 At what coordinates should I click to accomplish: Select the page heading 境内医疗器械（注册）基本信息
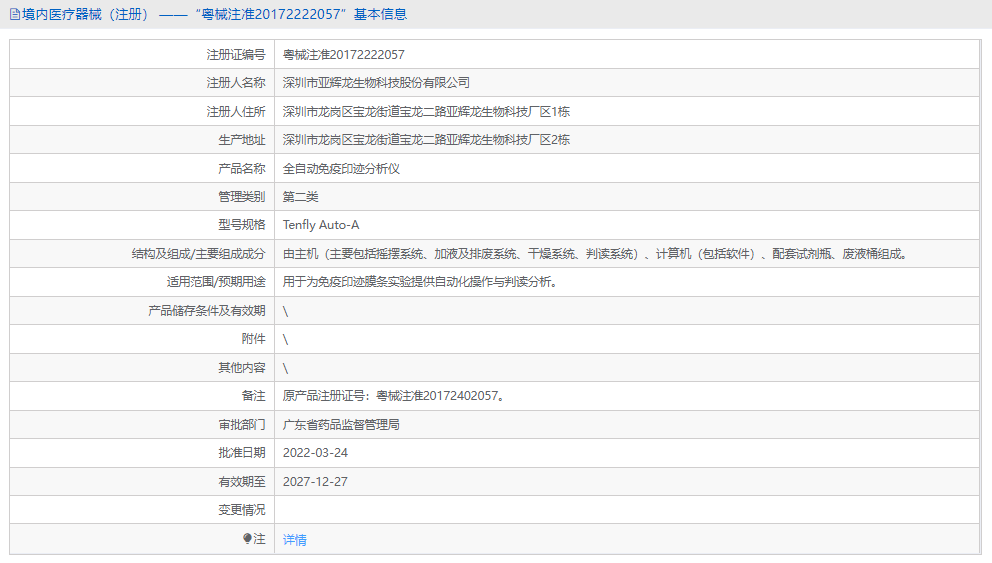click(x=214, y=14)
